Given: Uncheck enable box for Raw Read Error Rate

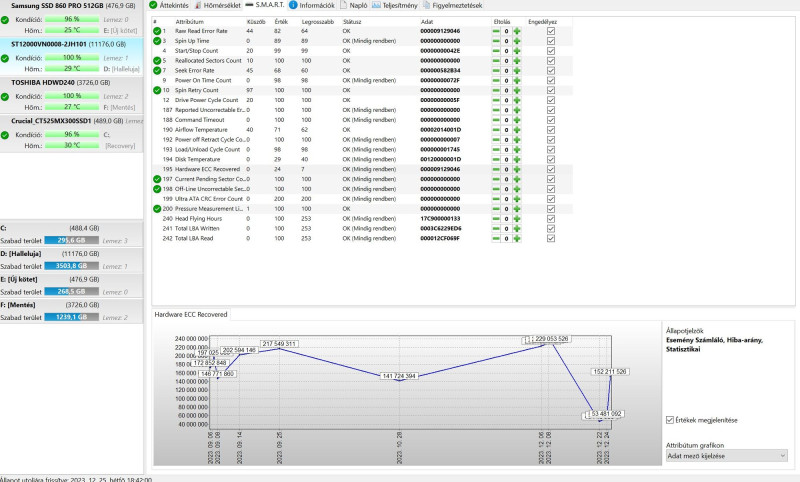Looking at the screenshot, I should pyautogui.click(x=551, y=31).
